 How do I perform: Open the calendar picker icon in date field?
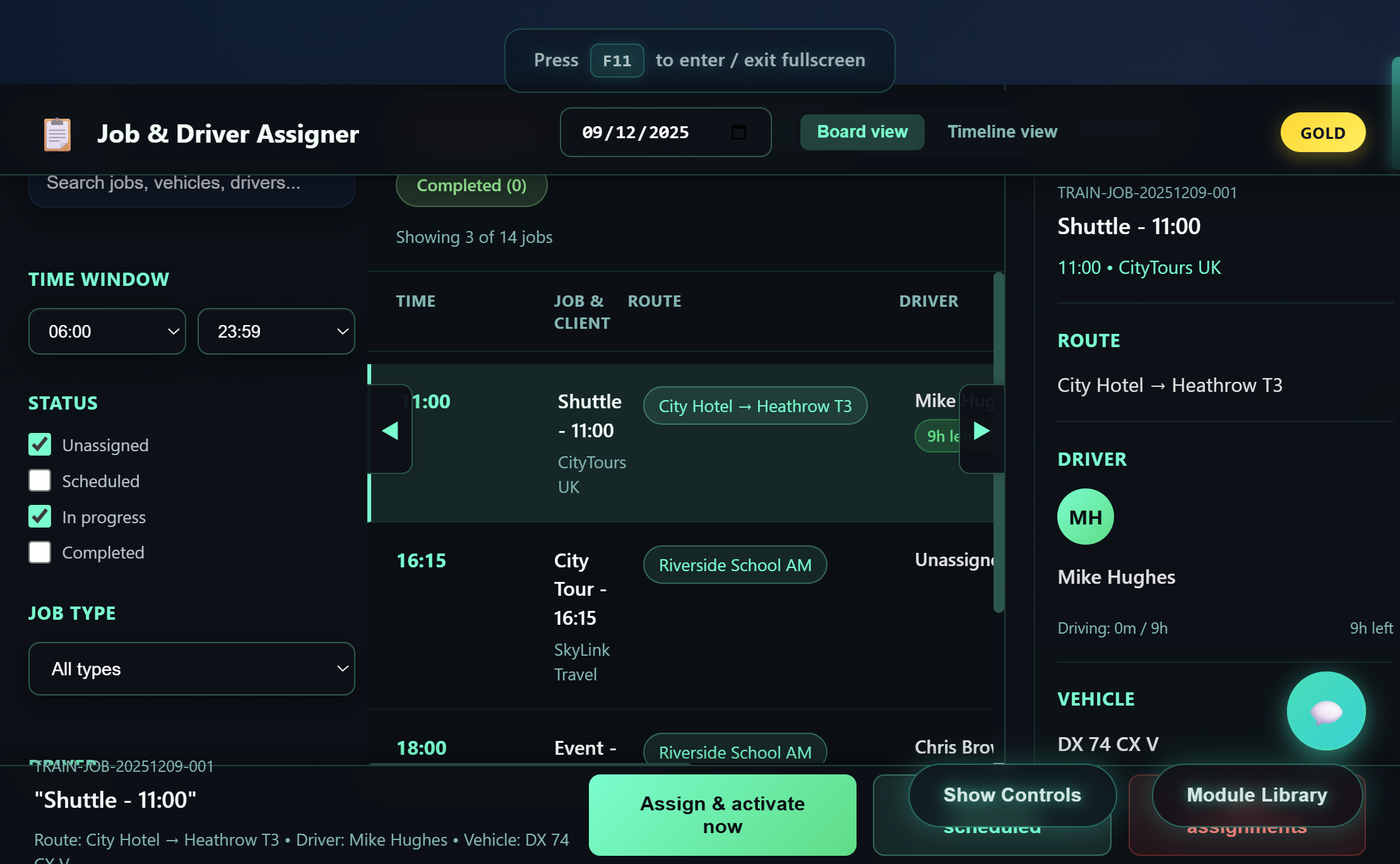tap(739, 132)
